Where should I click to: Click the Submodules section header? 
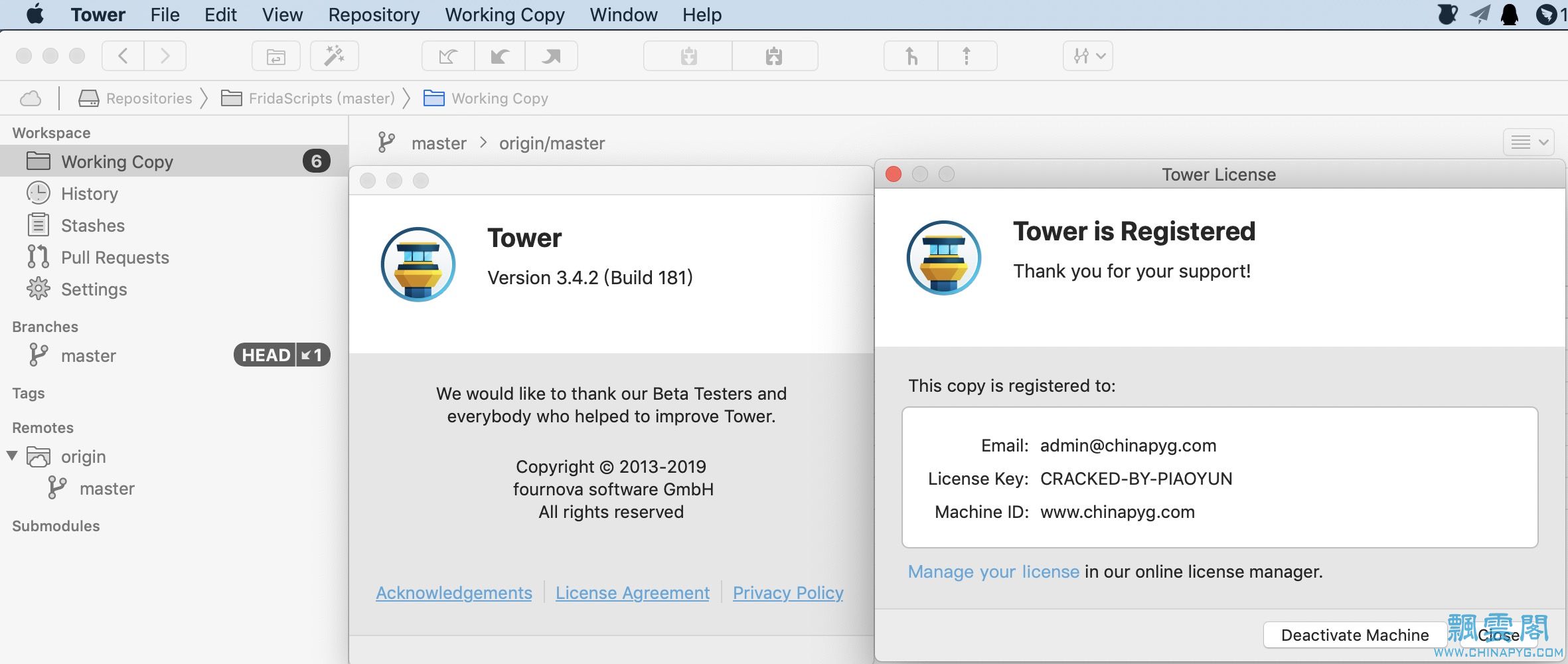[56, 526]
